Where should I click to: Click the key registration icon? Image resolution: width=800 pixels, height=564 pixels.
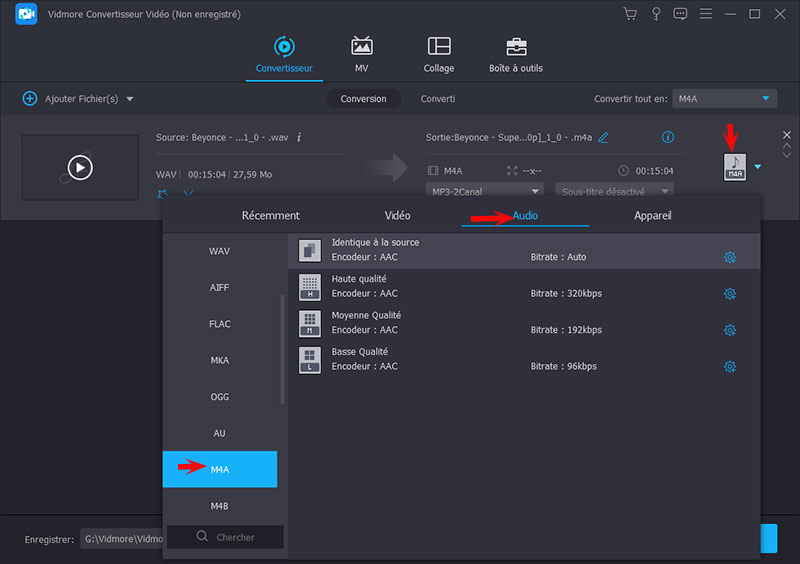[x=656, y=14]
